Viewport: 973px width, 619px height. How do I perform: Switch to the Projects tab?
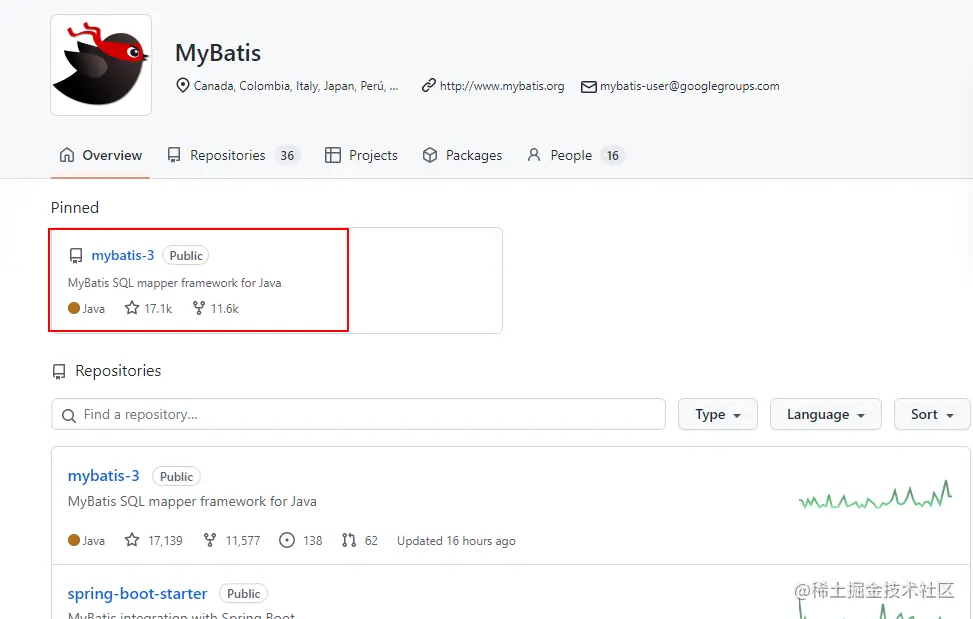(361, 155)
